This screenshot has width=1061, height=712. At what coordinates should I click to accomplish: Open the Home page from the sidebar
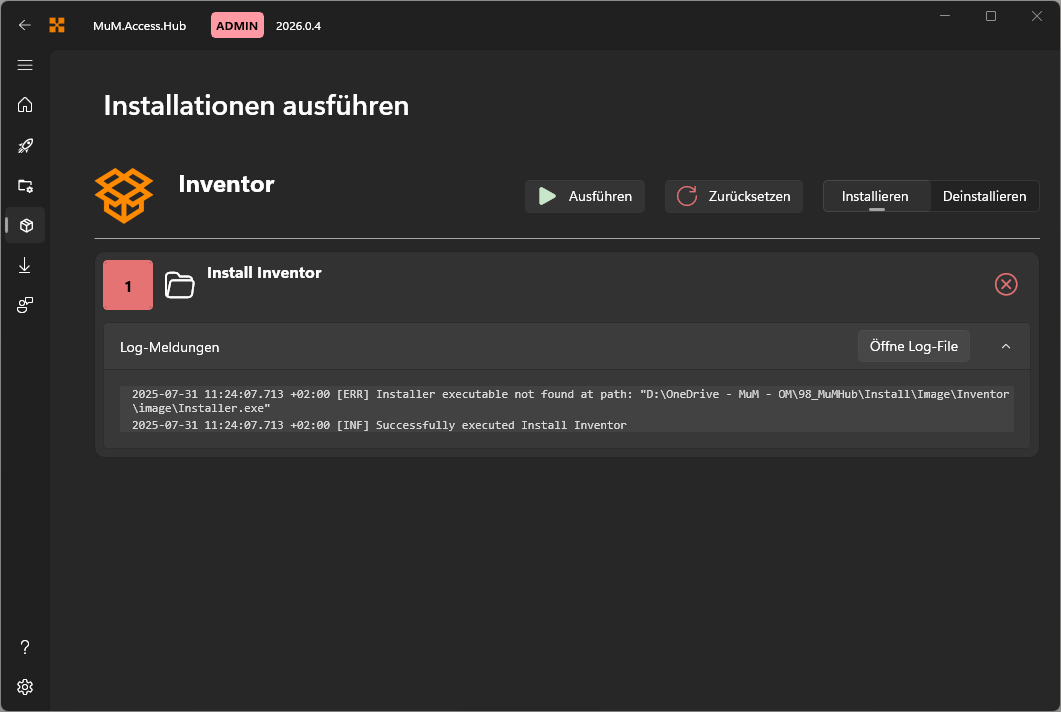[25, 105]
